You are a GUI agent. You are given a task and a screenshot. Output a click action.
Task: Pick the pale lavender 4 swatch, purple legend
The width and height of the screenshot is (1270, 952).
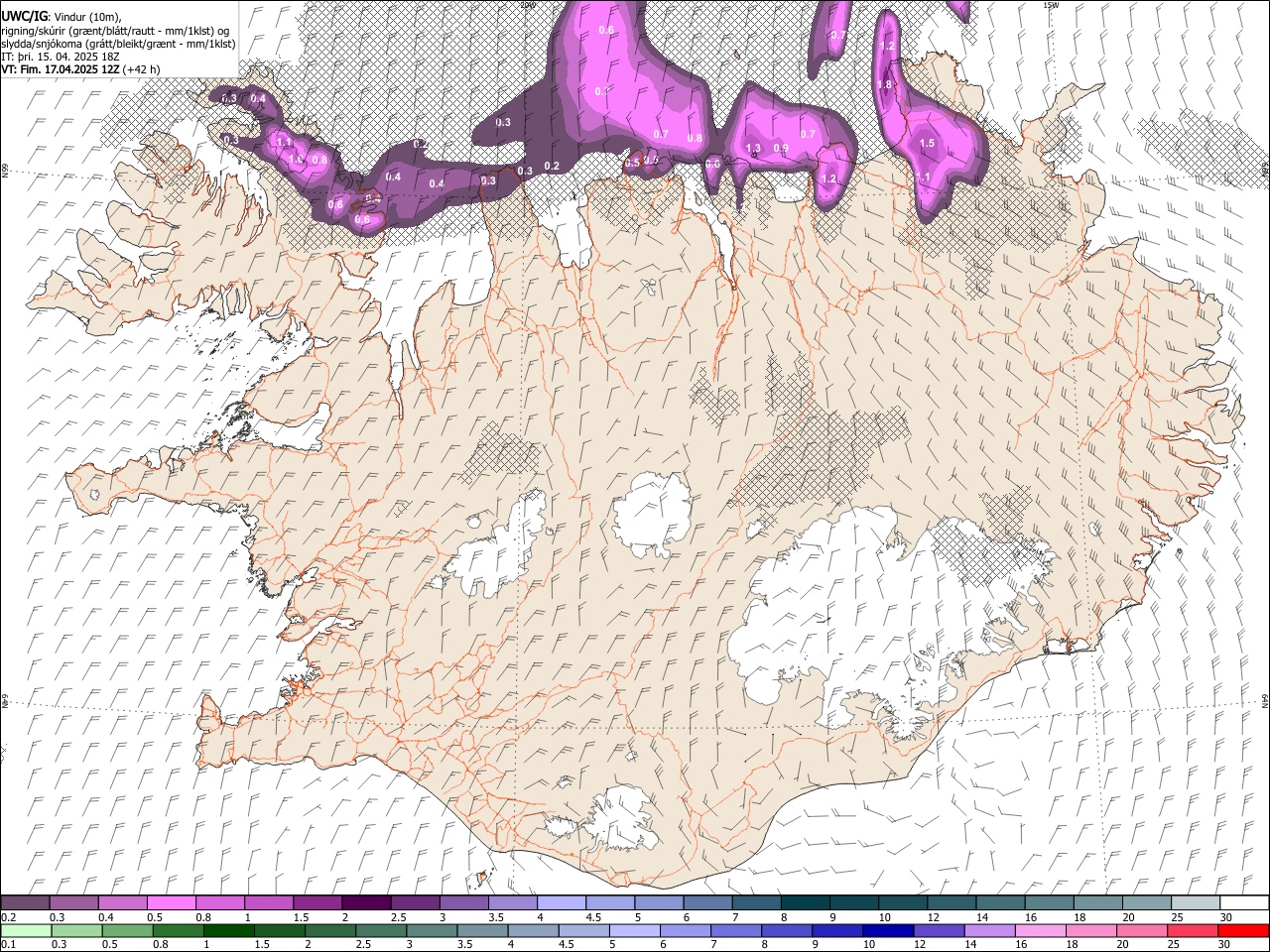click(x=561, y=902)
